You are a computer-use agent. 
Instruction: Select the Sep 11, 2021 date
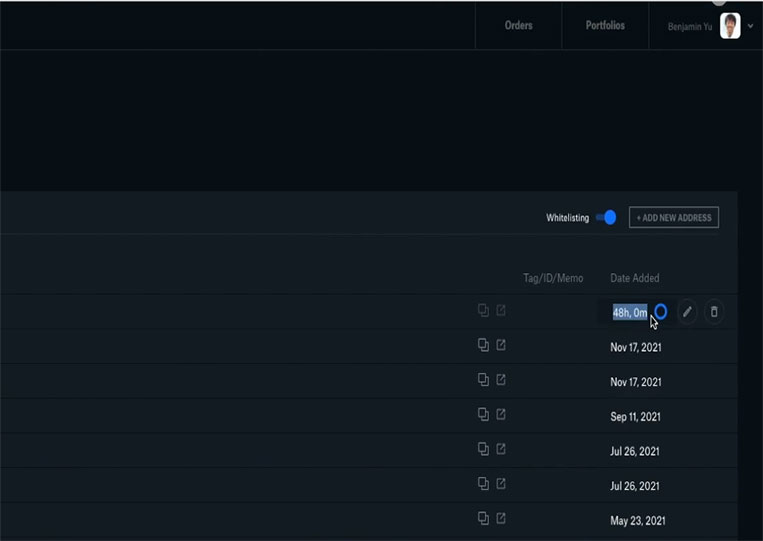(636, 417)
